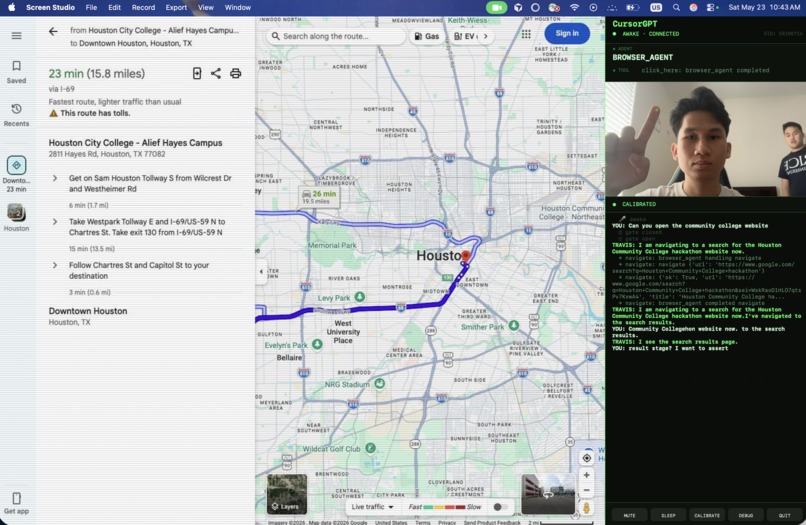The height and width of the screenshot is (525, 806).
Task: Zoom out of the map
Action: click(x=587, y=491)
